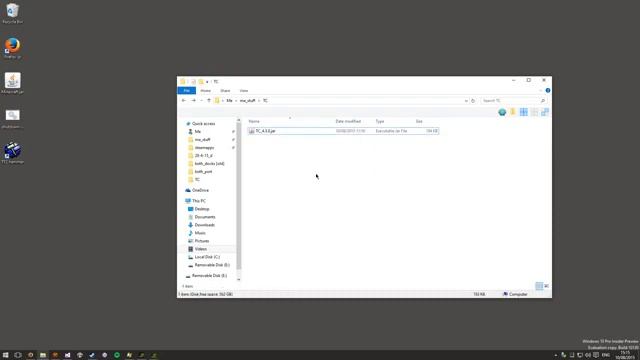The height and width of the screenshot is (360, 640).
Task: Open both_docks (old) folder in sidebar
Action: [x=209, y=164]
